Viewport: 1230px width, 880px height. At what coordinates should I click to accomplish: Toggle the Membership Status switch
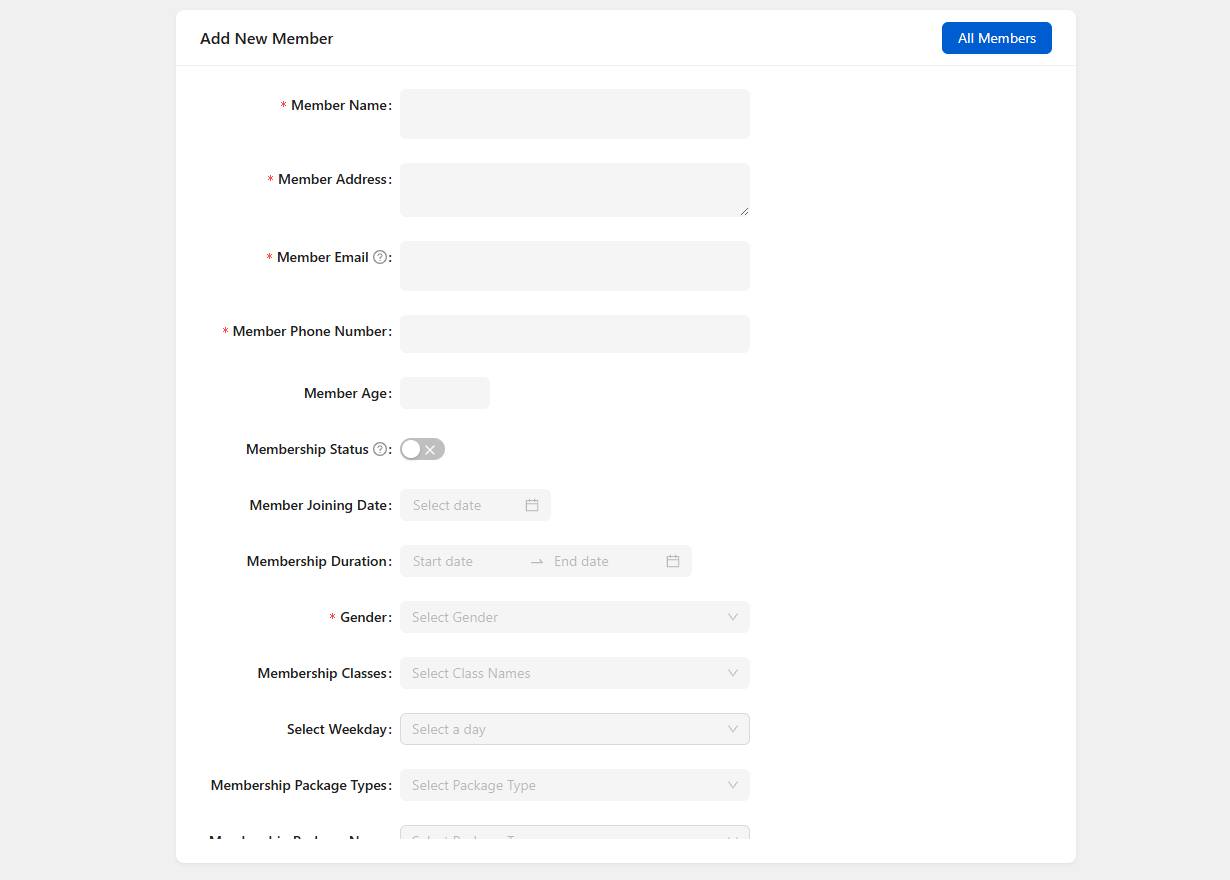(x=422, y=449)
